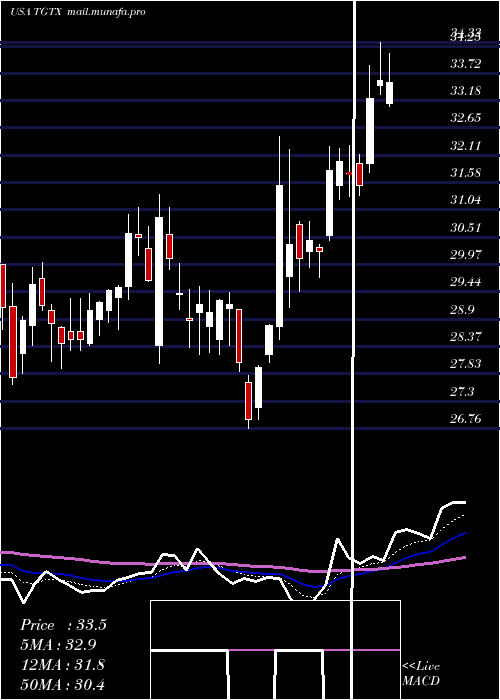500x700 pixels.
Task: Select the 32.65 price axis label
Action: [466, 118]
